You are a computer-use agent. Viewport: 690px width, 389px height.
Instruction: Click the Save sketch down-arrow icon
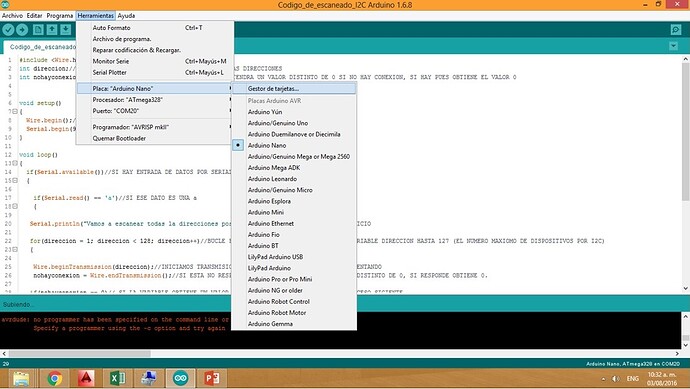pyautogui.click(x=66, y=29)
